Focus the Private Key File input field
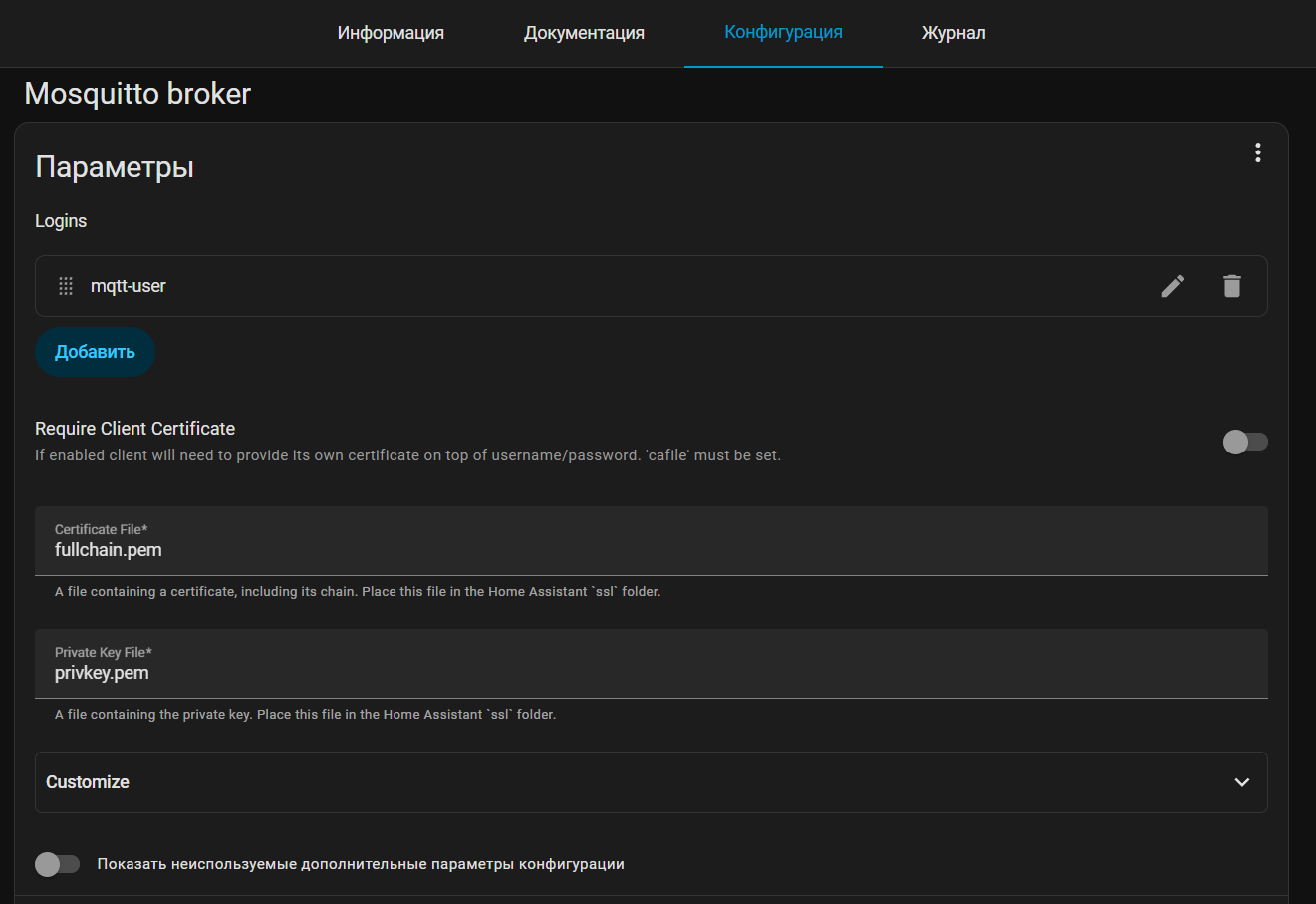Screen dimensions: 1316x904 point(652,664)
